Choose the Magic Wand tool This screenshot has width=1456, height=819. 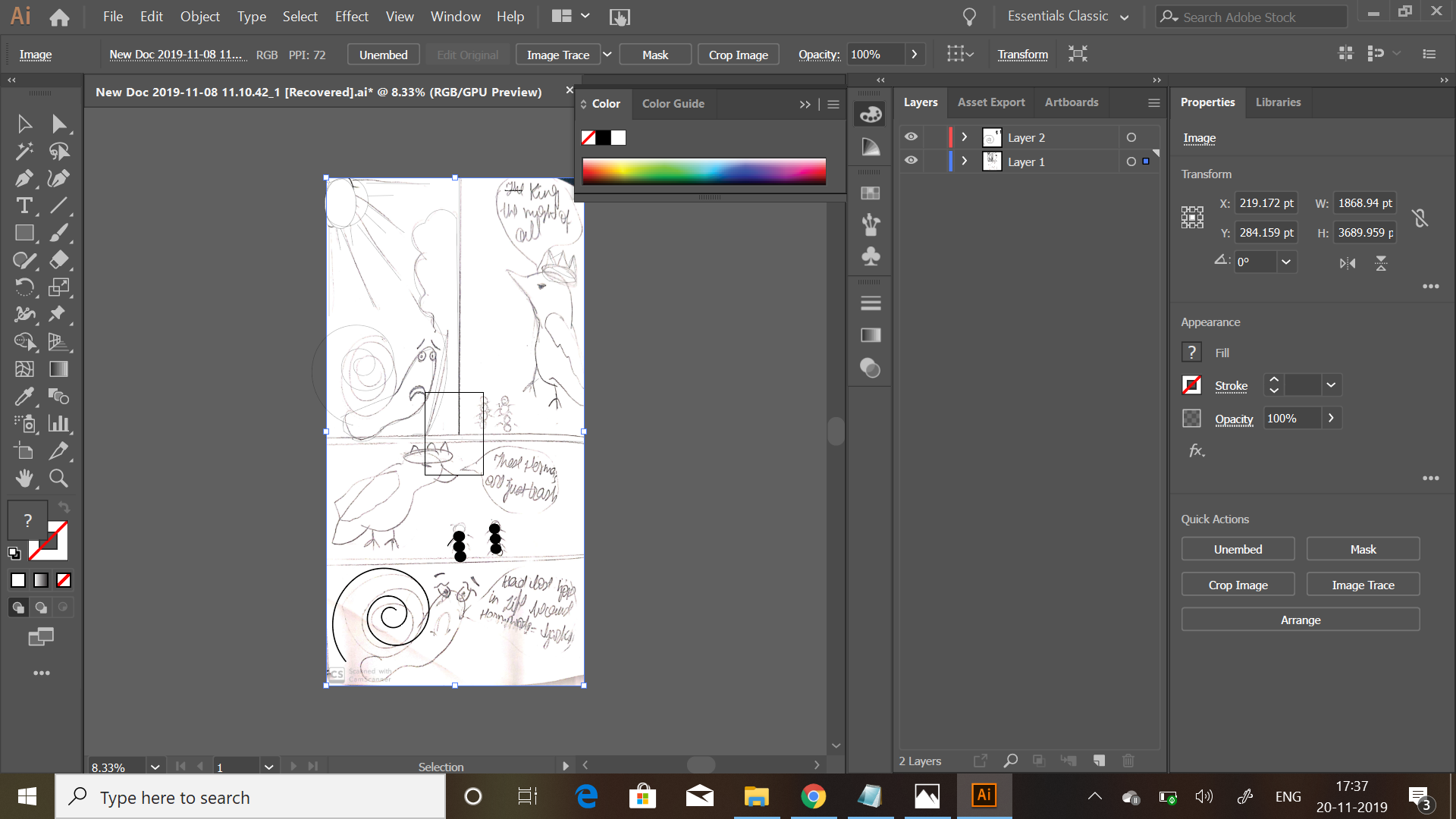[24, 152]
